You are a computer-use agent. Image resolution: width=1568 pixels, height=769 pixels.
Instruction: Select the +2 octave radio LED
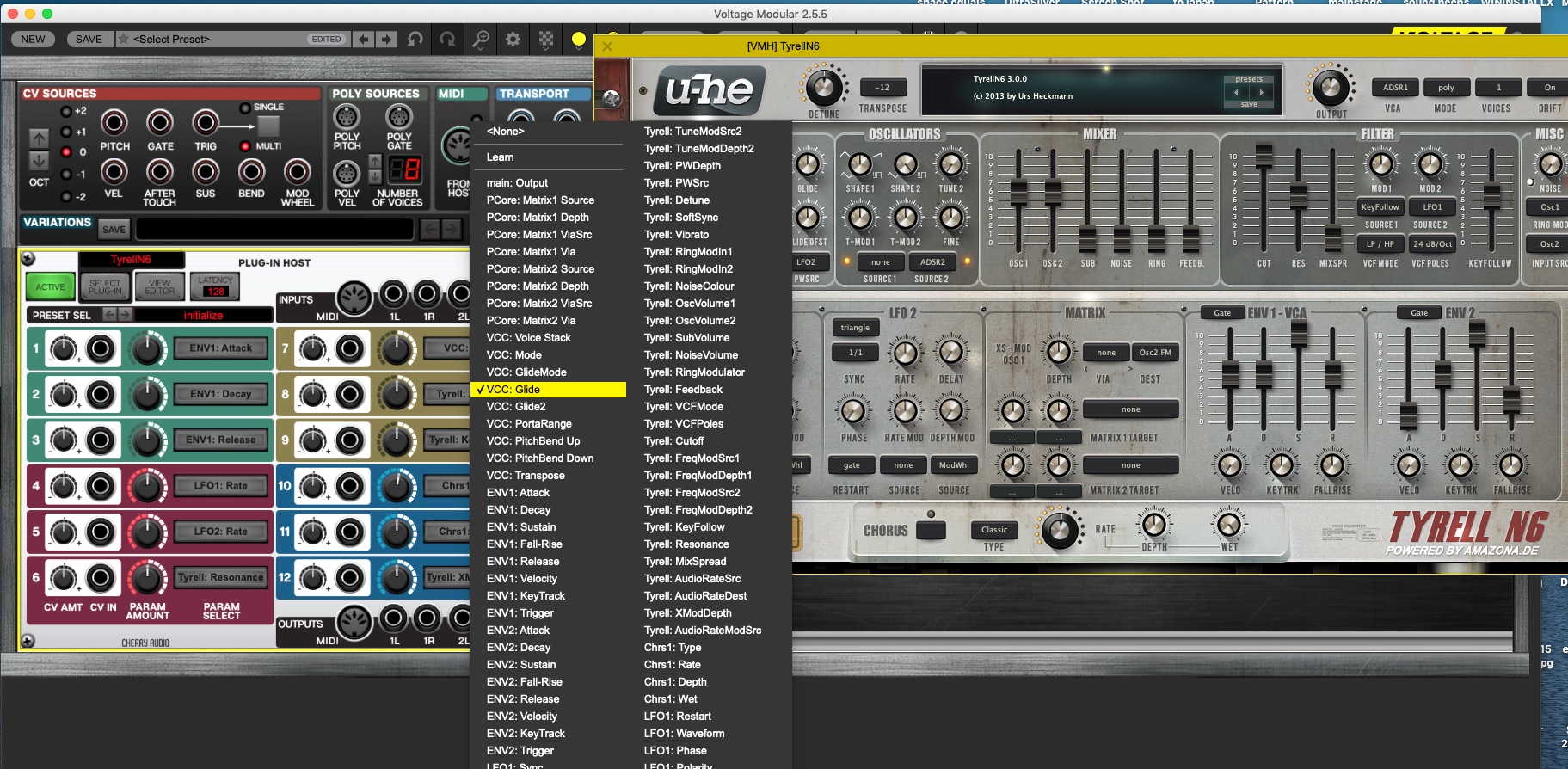coord(66,111)
